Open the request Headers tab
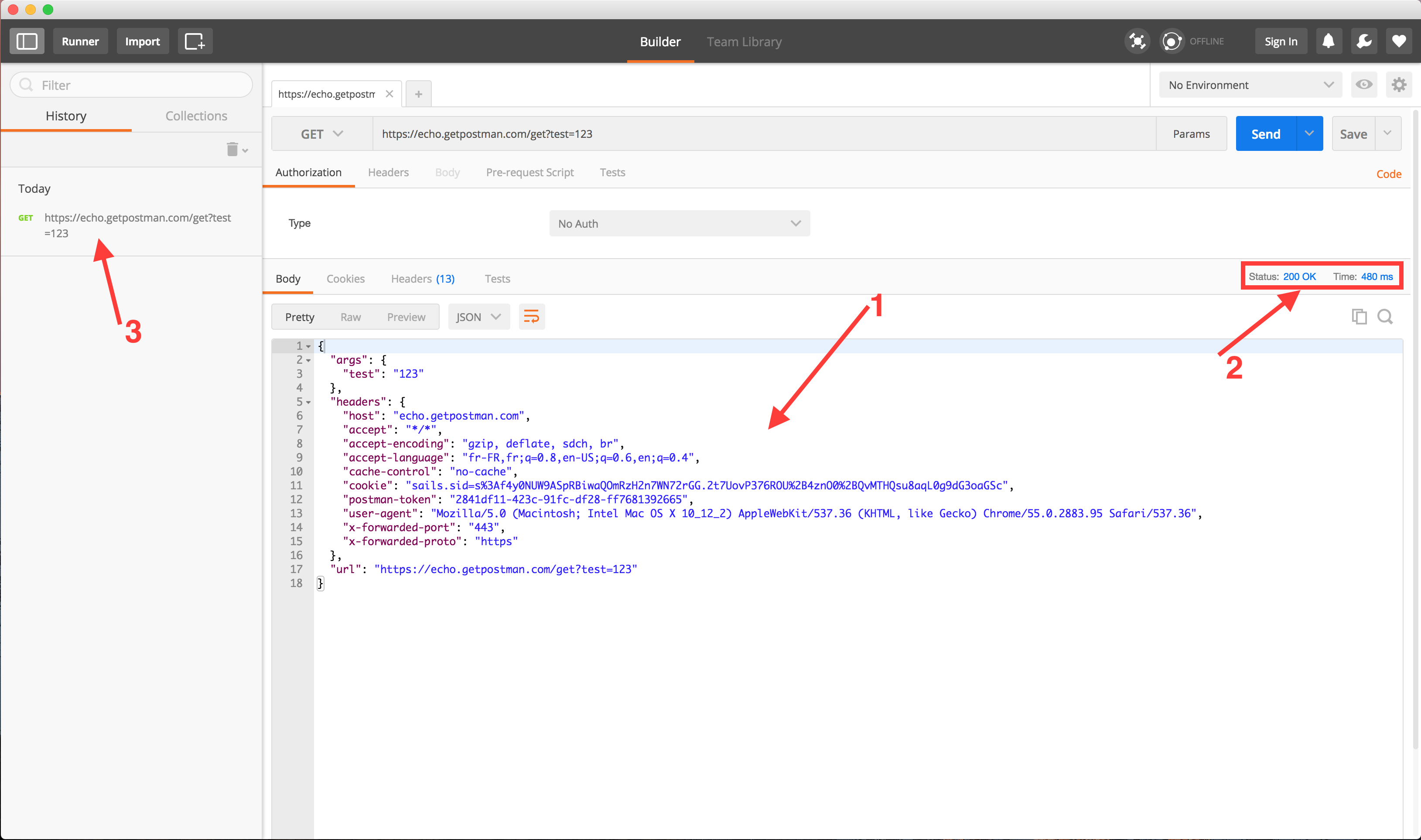 point(388,173)
